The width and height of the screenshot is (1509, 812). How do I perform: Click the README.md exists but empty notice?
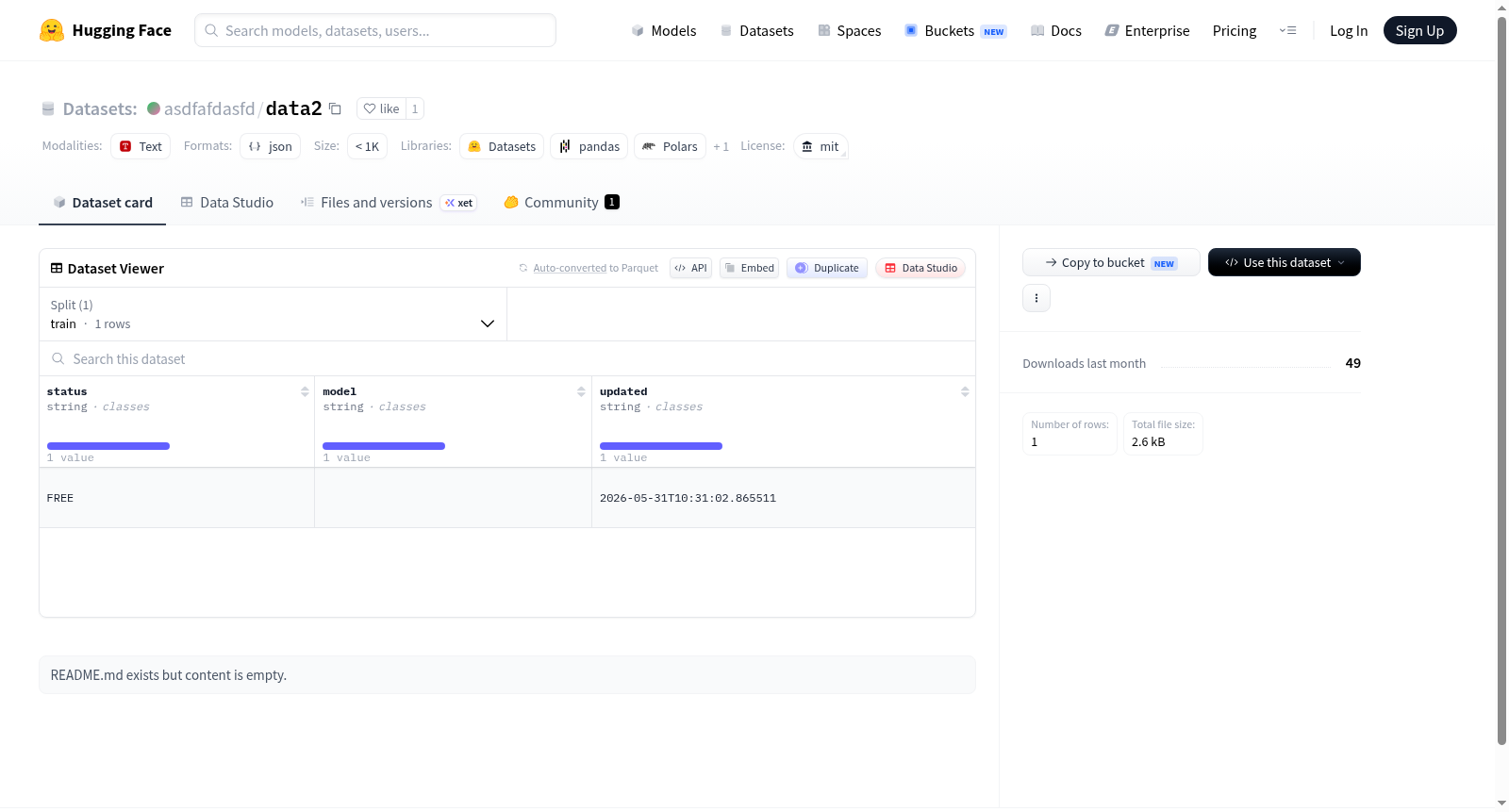[507, 675]
